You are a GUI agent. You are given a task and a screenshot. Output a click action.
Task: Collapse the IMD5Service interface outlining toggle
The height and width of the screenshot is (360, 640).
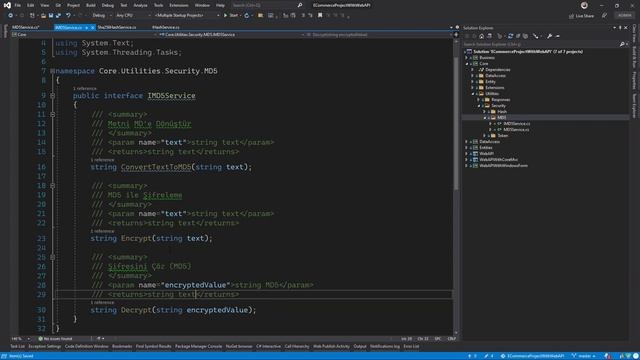pos(52,96)
